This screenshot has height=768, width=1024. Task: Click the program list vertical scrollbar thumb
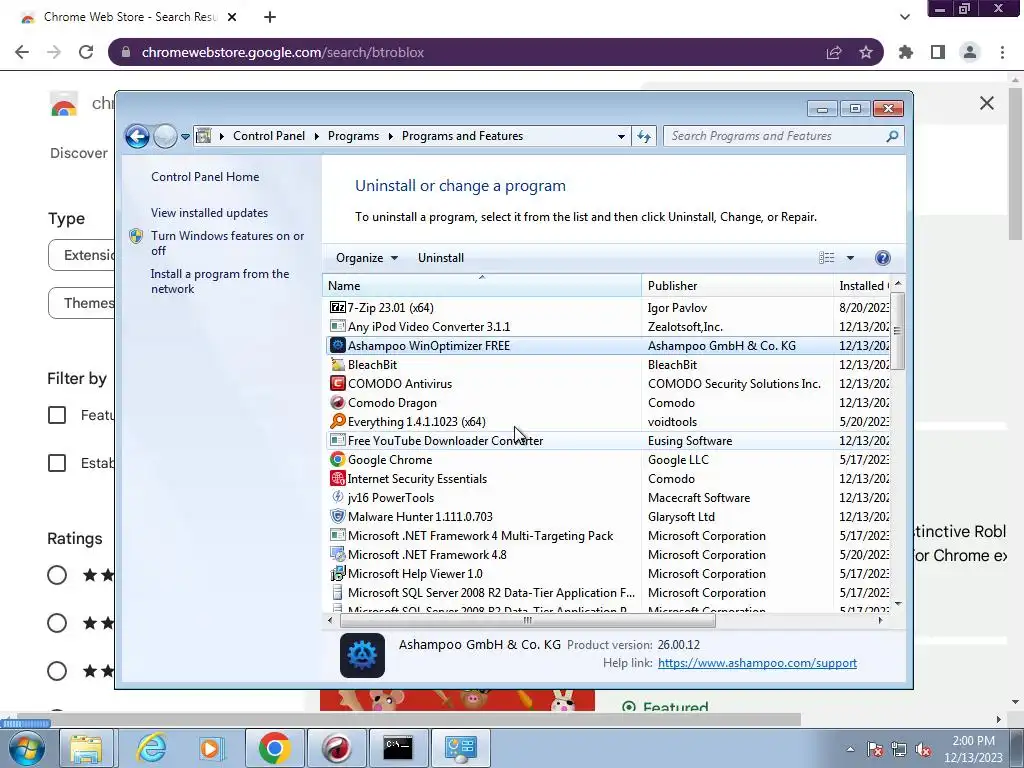point(898,331)
